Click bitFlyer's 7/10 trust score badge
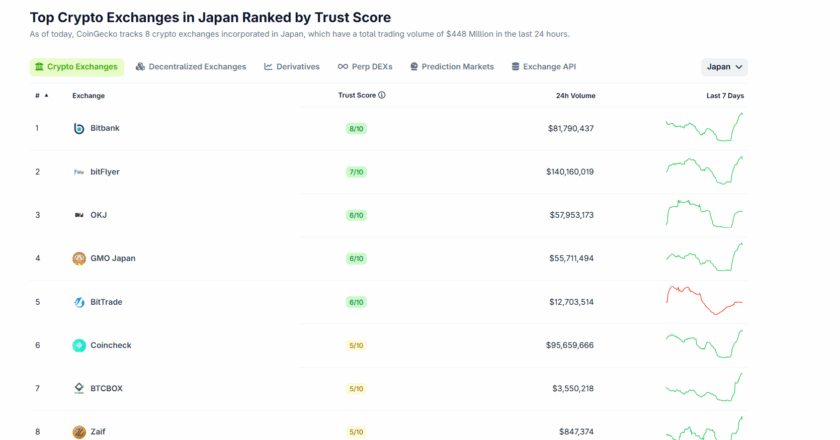840x440 pixels. [356, 172]
